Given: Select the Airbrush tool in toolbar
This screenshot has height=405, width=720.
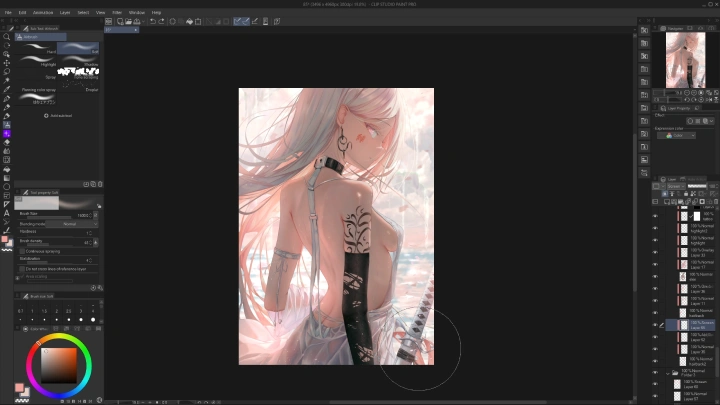Looking at the screenshot, I should tap(6, 125).
